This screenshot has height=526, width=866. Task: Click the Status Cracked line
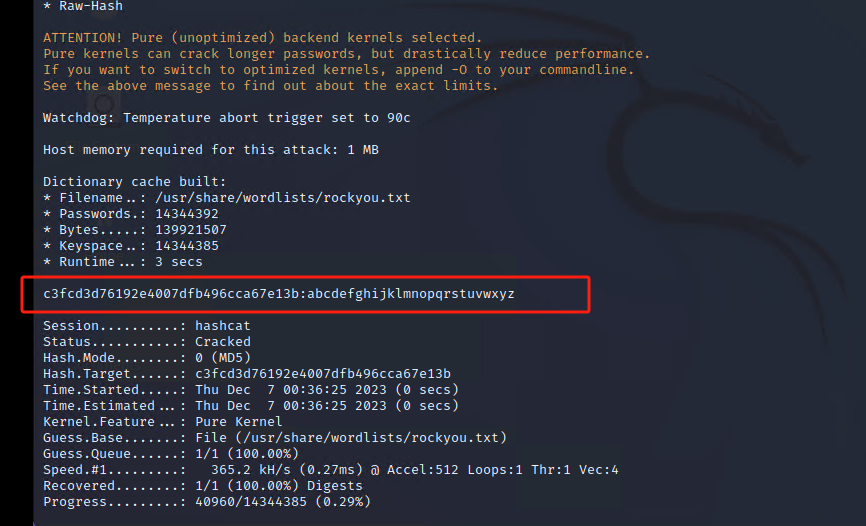point(146,342)
